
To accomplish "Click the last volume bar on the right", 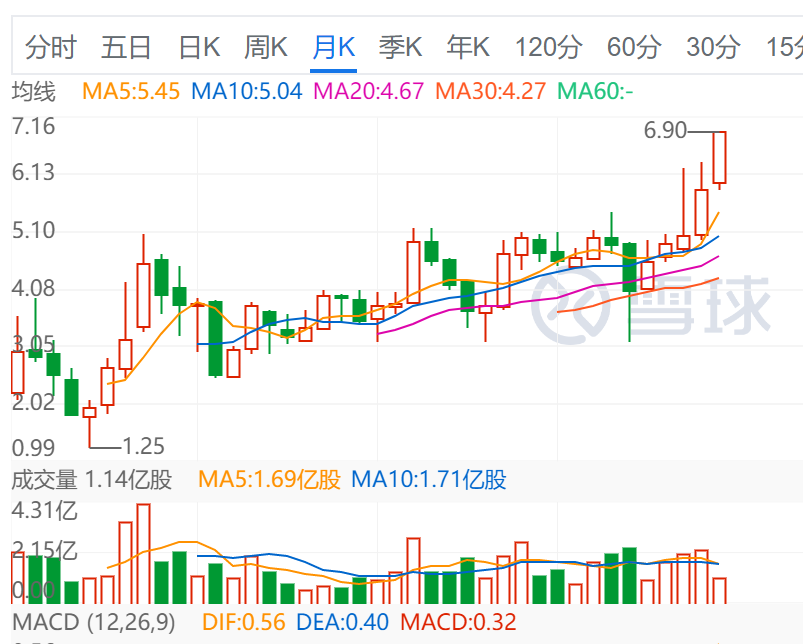I will click(720, 590).
